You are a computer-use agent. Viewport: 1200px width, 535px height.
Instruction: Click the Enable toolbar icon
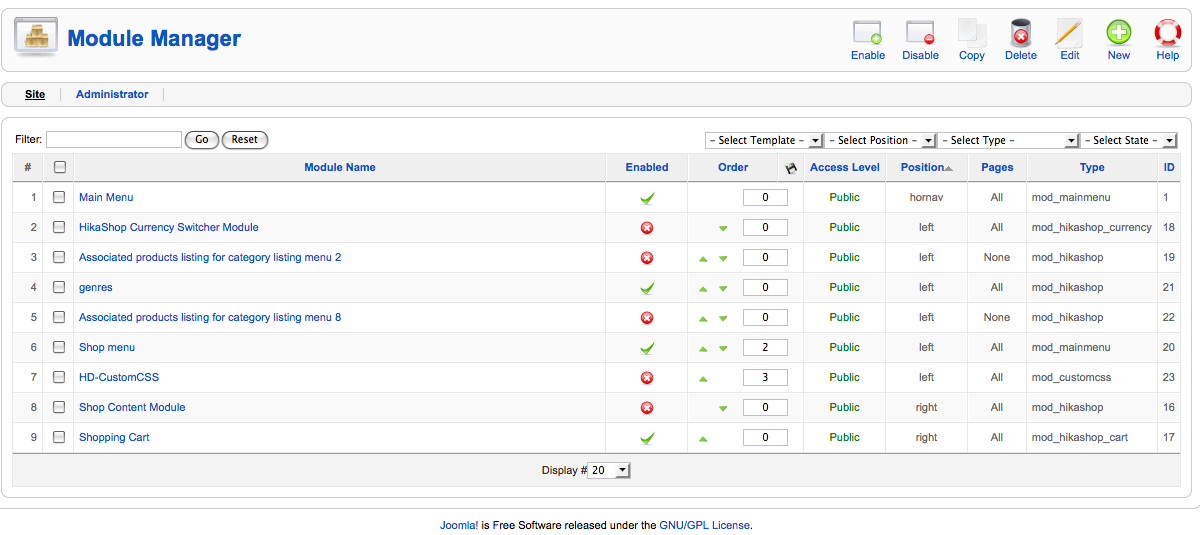pos(867,33)
